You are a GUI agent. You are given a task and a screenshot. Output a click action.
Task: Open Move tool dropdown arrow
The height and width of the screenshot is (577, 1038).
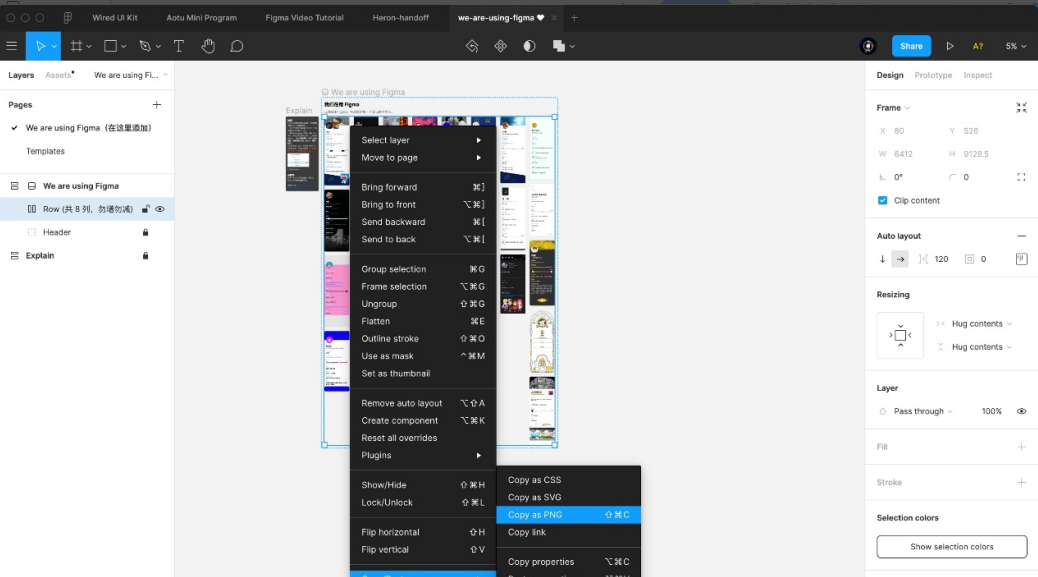pyautogui.click(x=54, y=47)
